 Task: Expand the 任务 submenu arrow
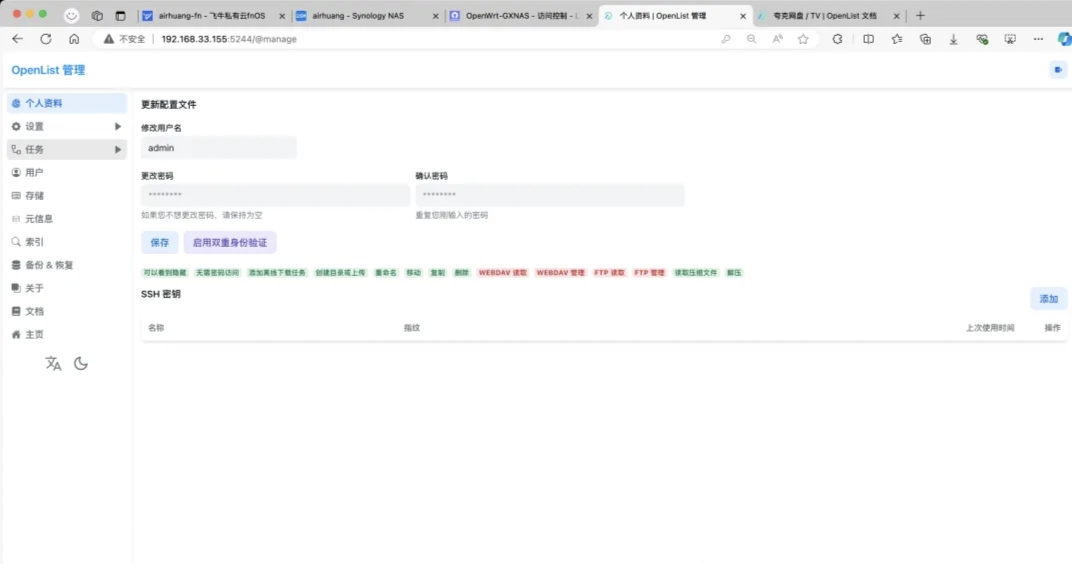point(118,149)
